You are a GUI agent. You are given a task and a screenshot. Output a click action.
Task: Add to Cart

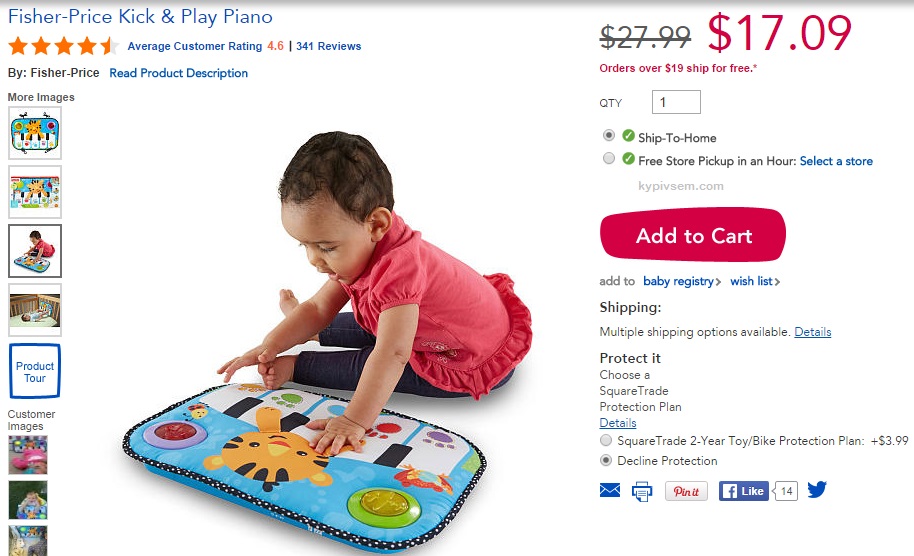pos(693,235)
